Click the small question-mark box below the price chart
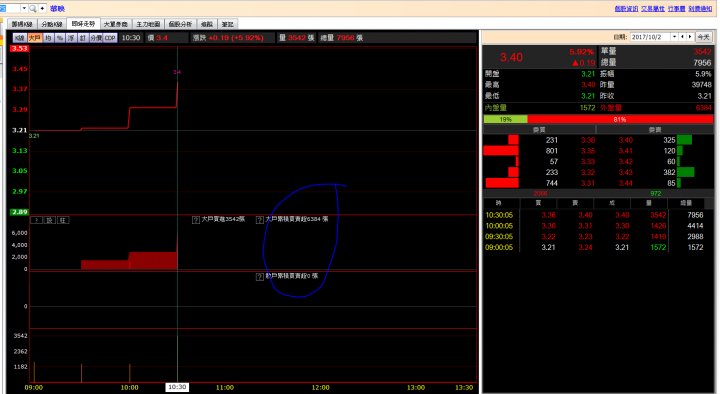This screenshot has height=394, width=720. pos(36,220)
